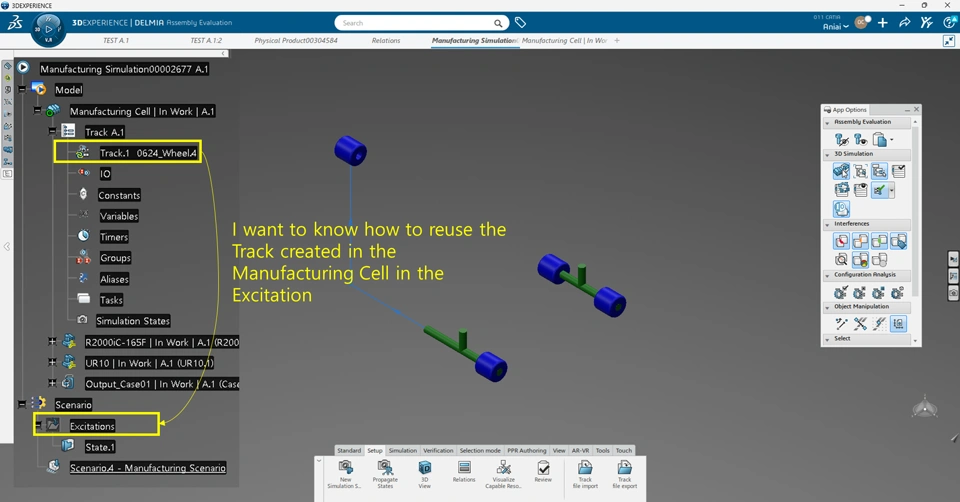Open the AR-VR ribbon tab
The height and width of the screenshot is (502, 960).
tap(580, 451)
